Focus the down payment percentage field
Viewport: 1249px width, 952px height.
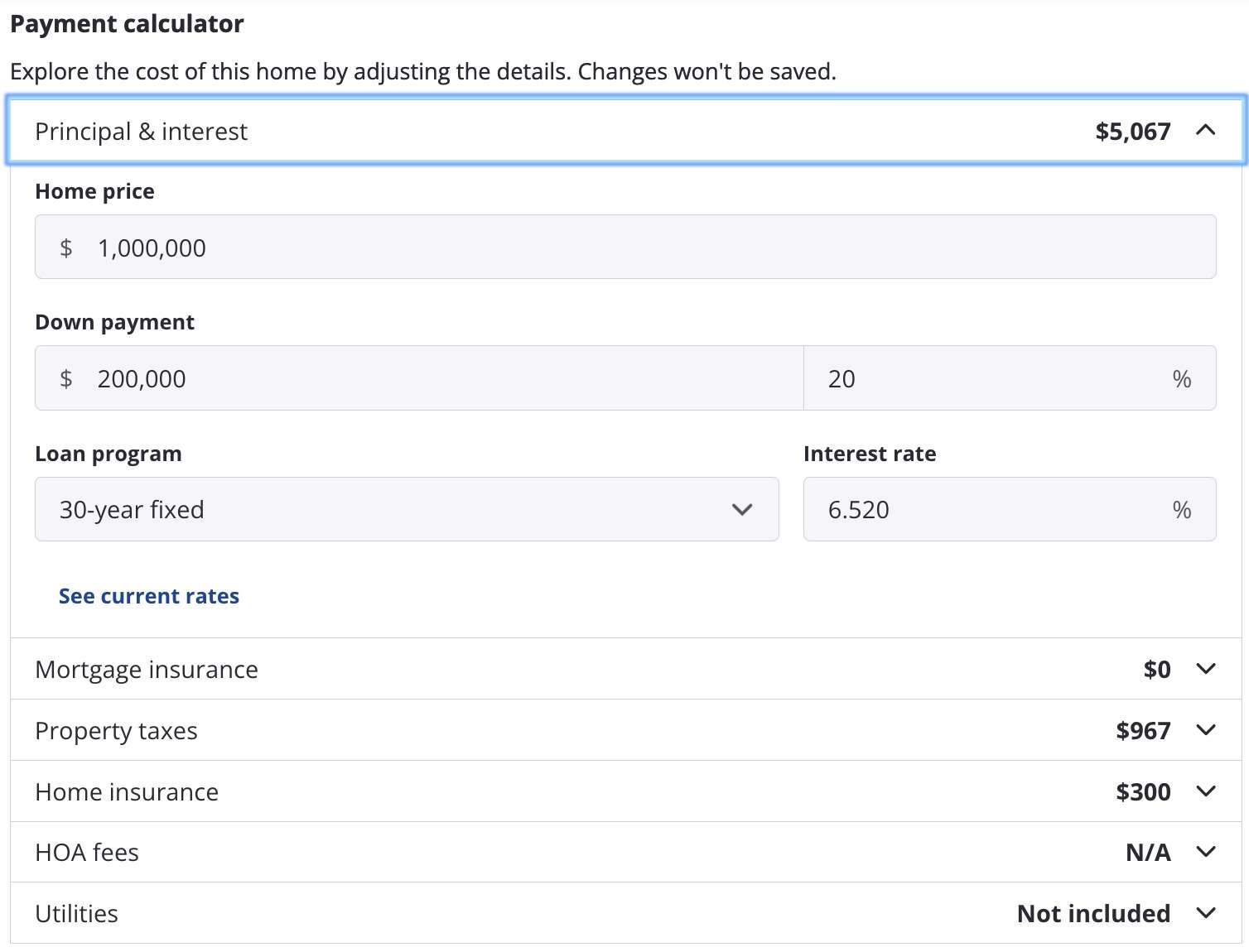tap(994, 378)
